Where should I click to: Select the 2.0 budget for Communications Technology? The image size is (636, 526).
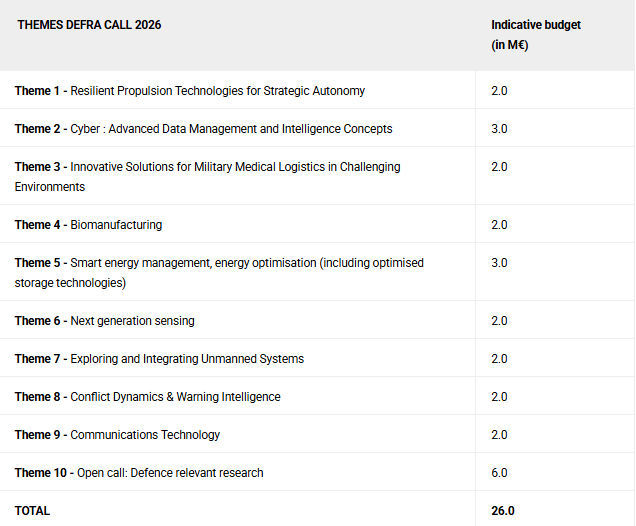coord(499,435)
